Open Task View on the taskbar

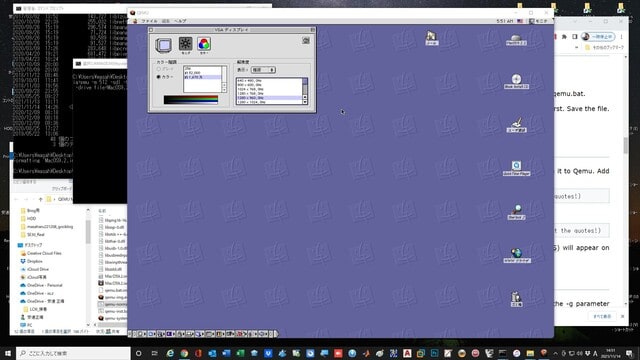coord(154,353)
